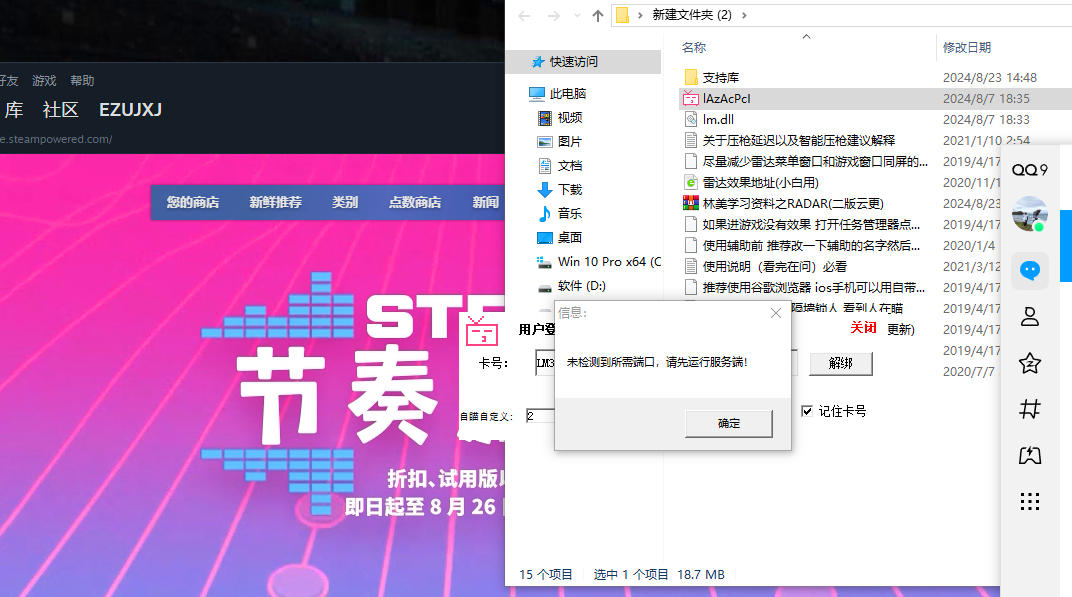The height and width of the screenshot is (597, 1072).
Task: Click the pink login window app icon
Action: point(482,331)
